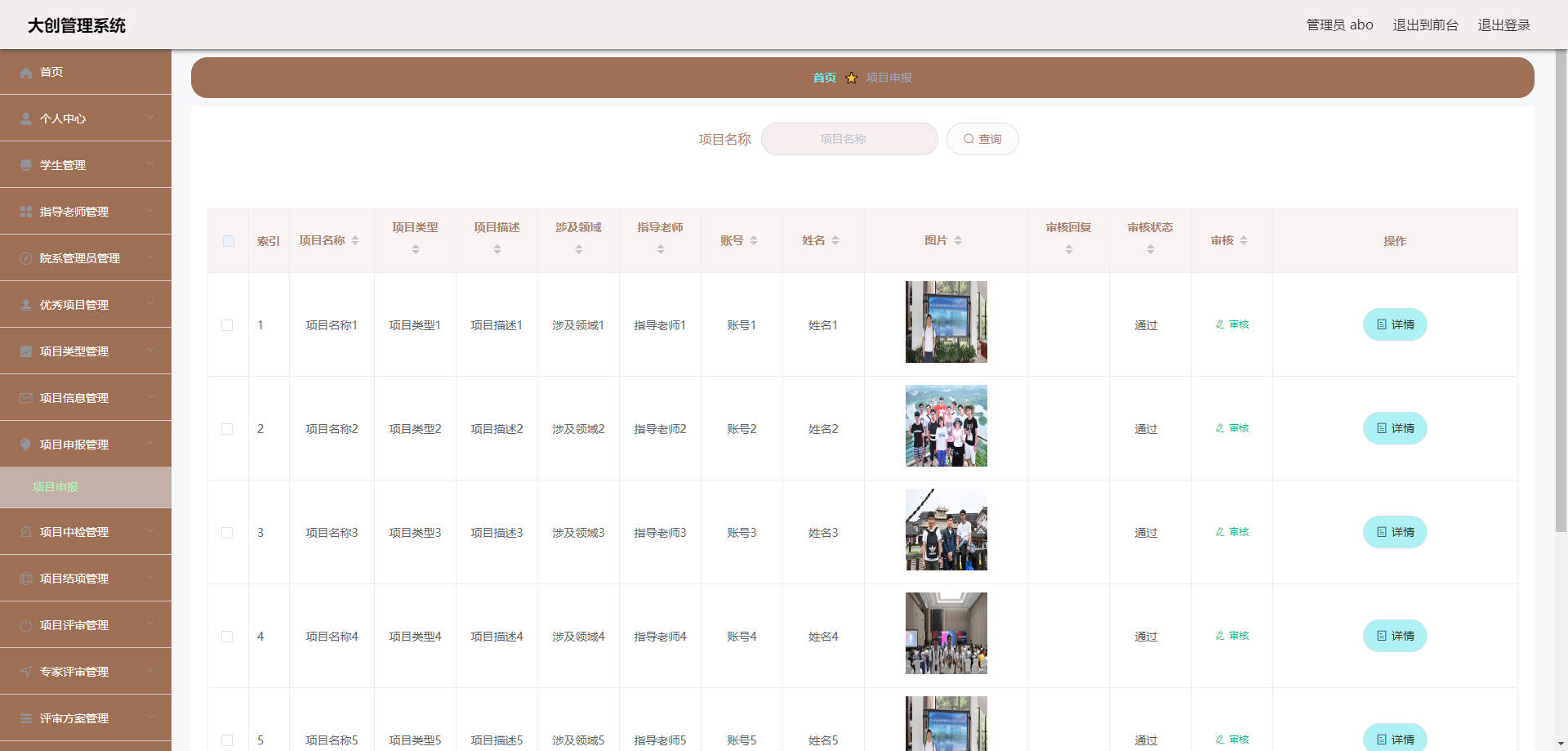1568x751 pixels.
Task: Click the power icon beside 项目评审管理
Action: (x=26, y=626)
